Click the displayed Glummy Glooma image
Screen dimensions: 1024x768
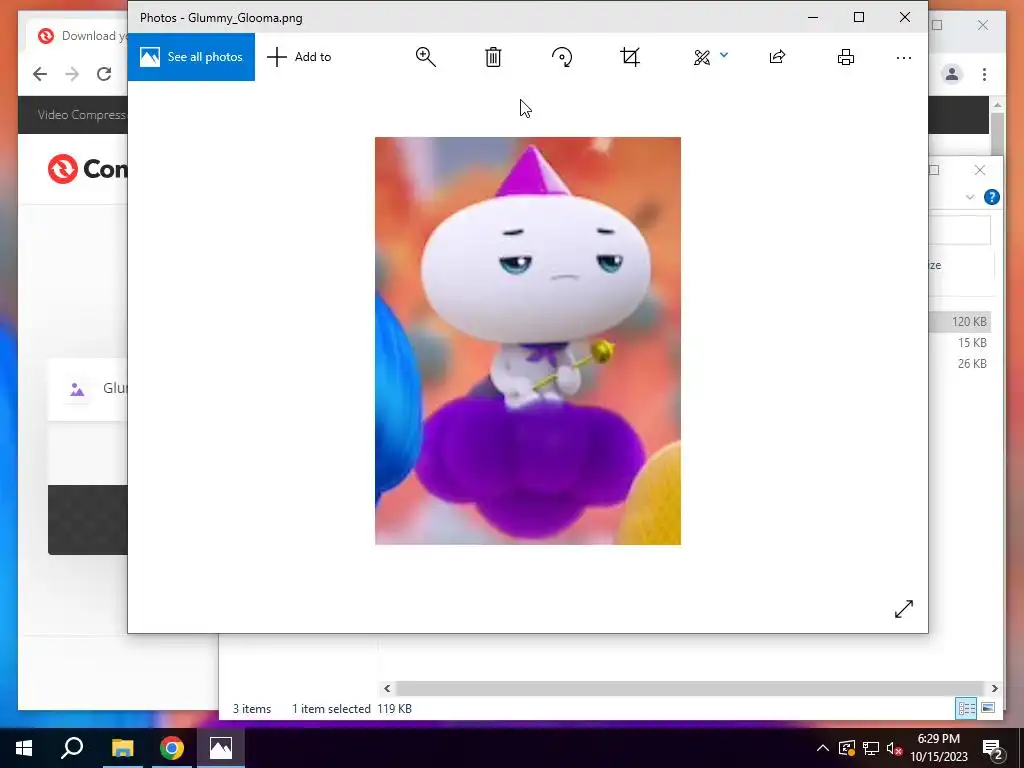528,341
